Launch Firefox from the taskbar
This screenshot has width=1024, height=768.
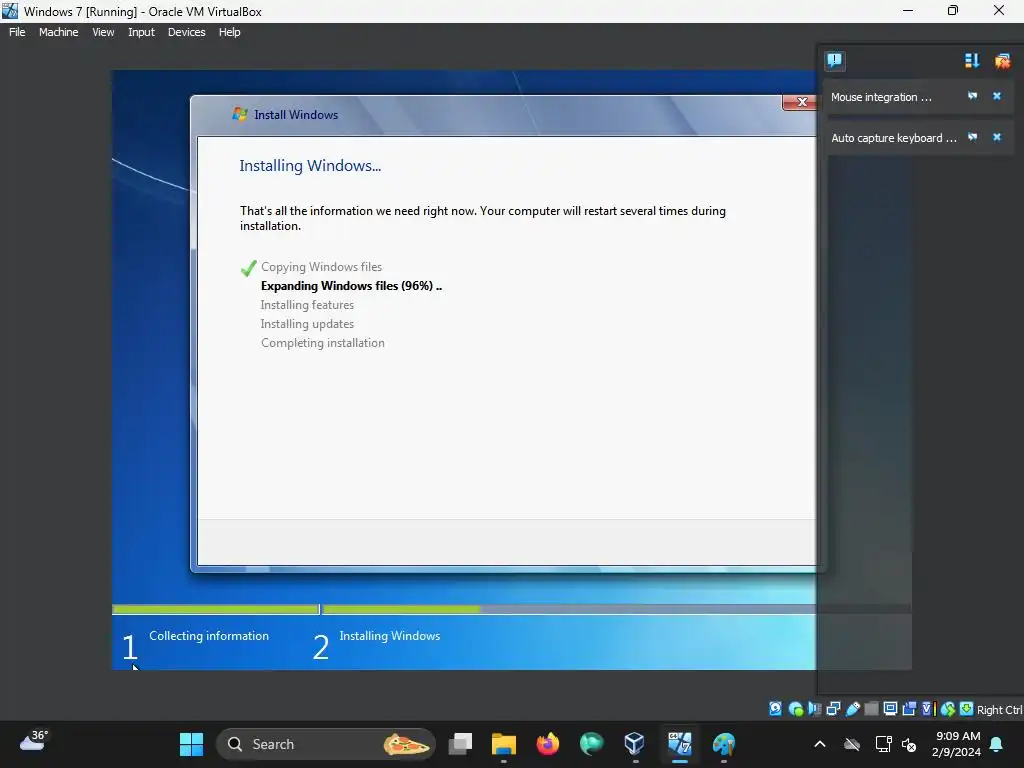tap(547, 744)
